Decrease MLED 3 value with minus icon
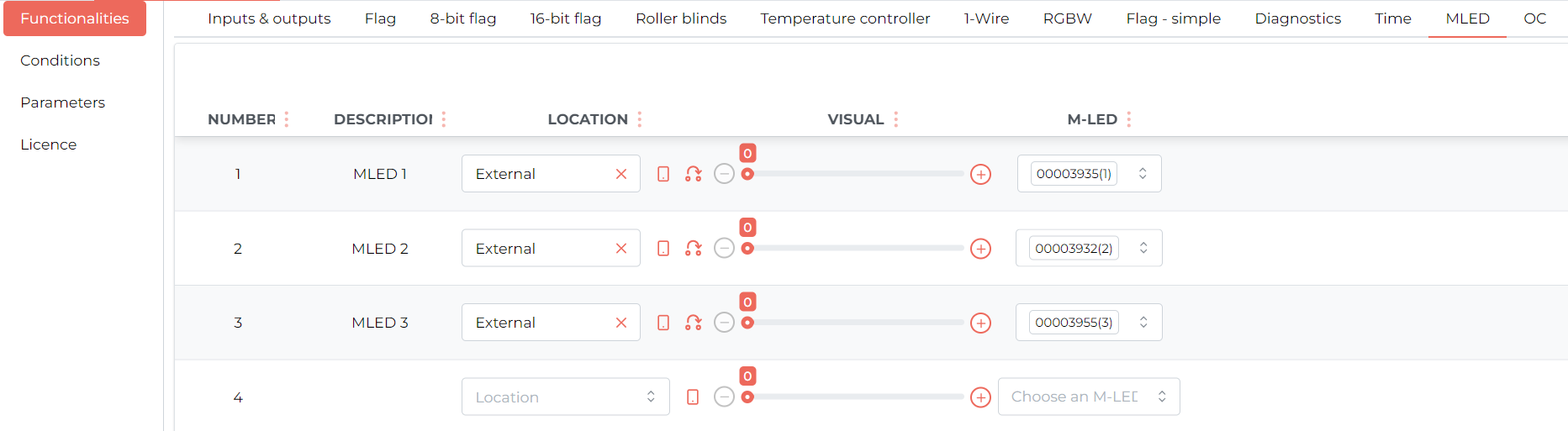The image size is (1568, 431). click(x=724, y=323)
